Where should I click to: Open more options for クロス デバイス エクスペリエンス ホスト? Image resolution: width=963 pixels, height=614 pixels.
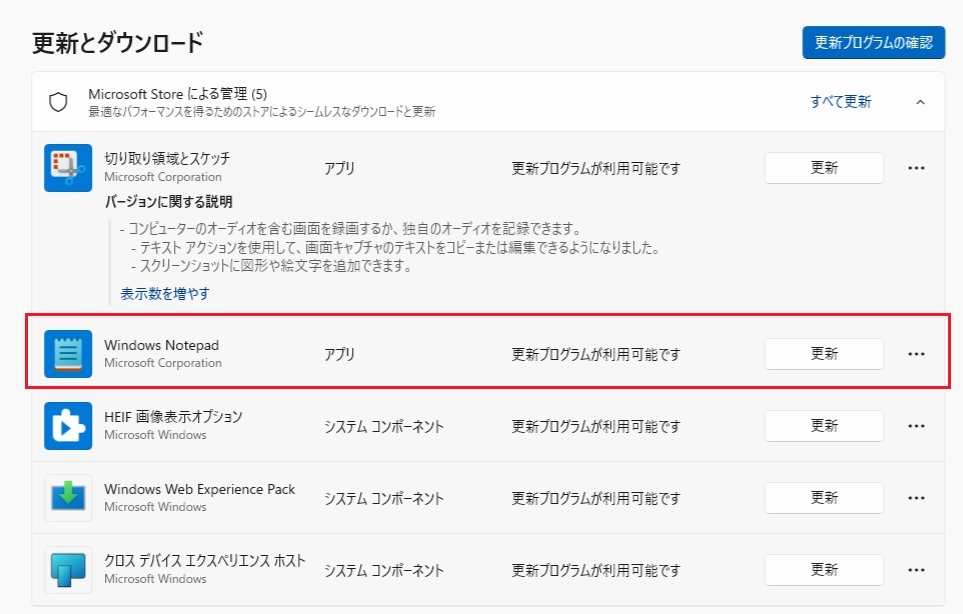pyautogui.click(x=916, y=569)
